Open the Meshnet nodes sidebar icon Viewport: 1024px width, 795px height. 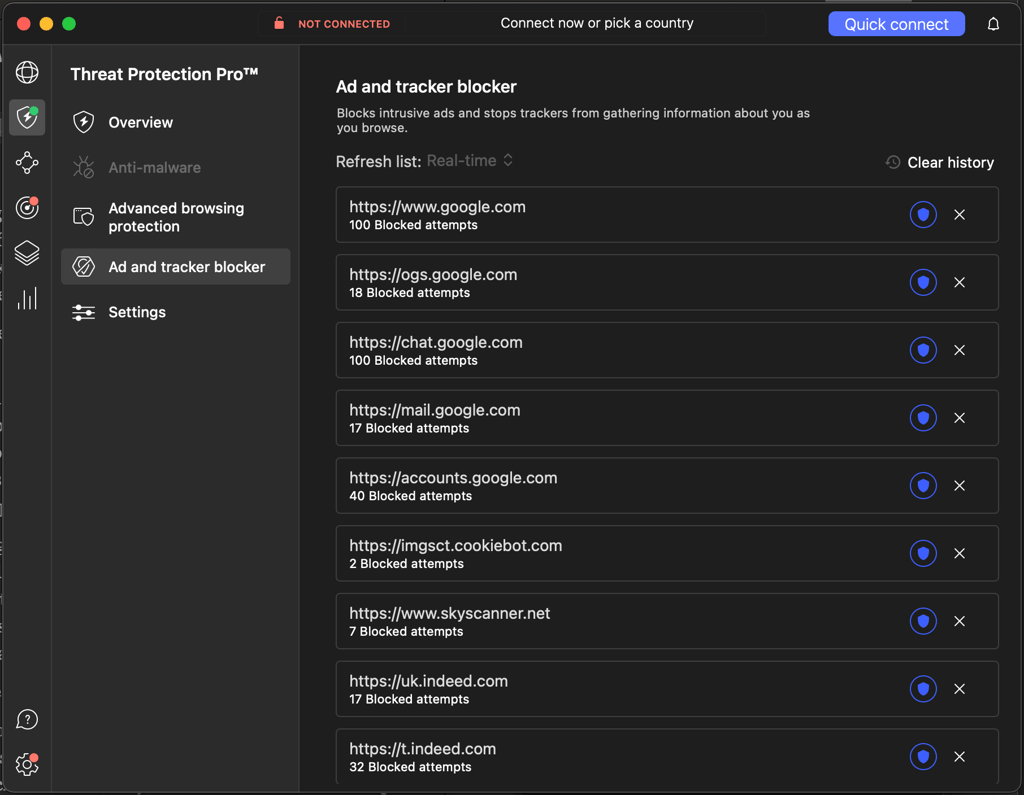[27, 163]
